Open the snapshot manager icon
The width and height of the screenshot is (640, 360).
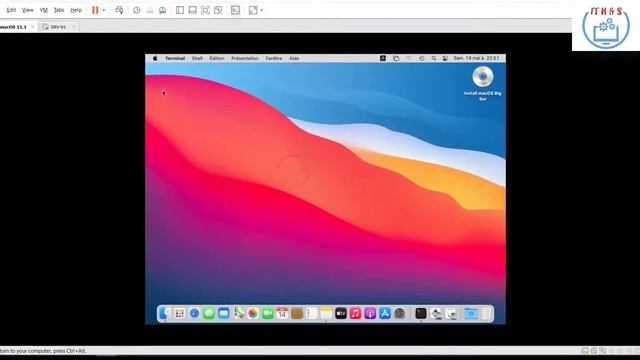coord(162,10)
